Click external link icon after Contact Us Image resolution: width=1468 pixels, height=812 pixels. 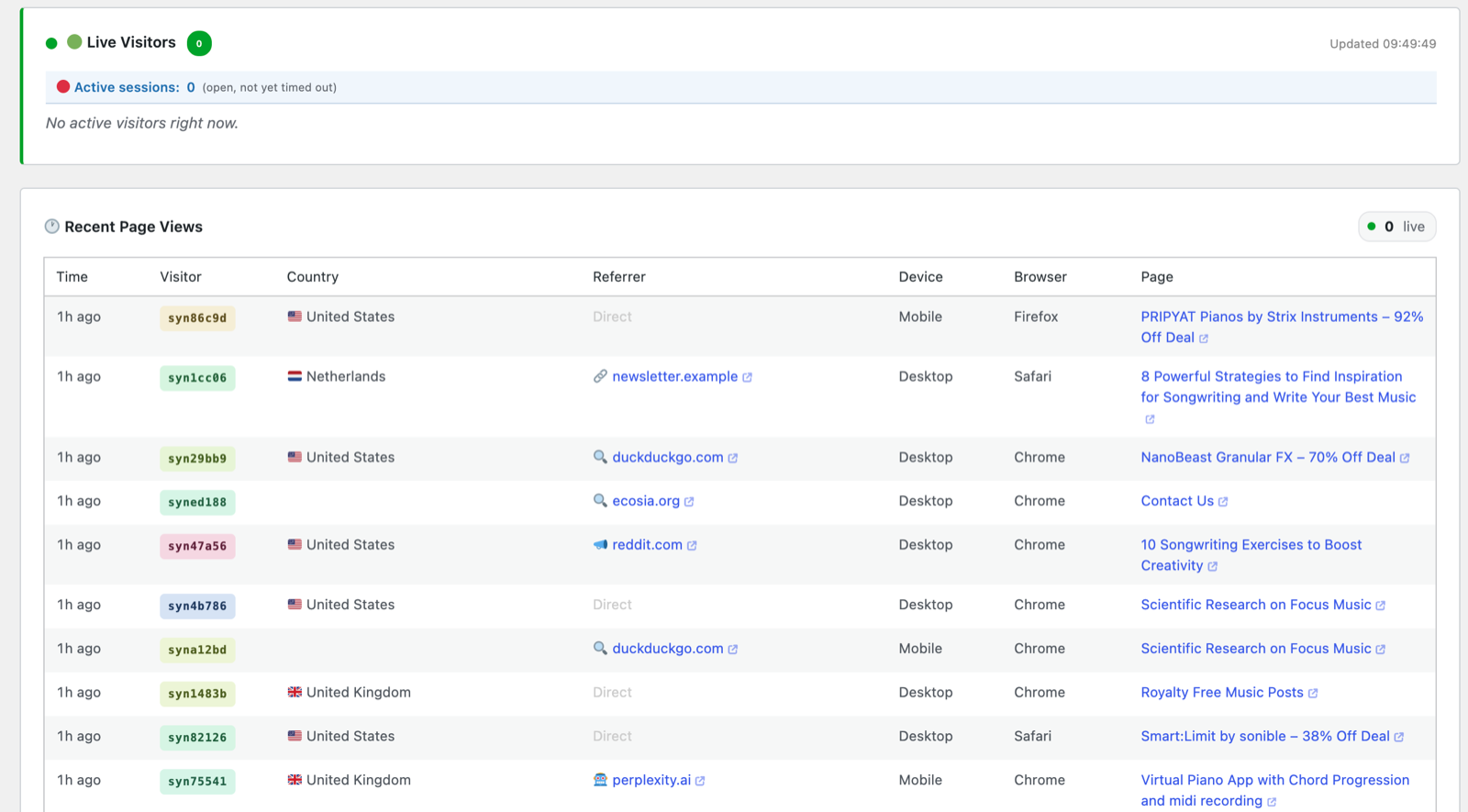(1223, 502)
